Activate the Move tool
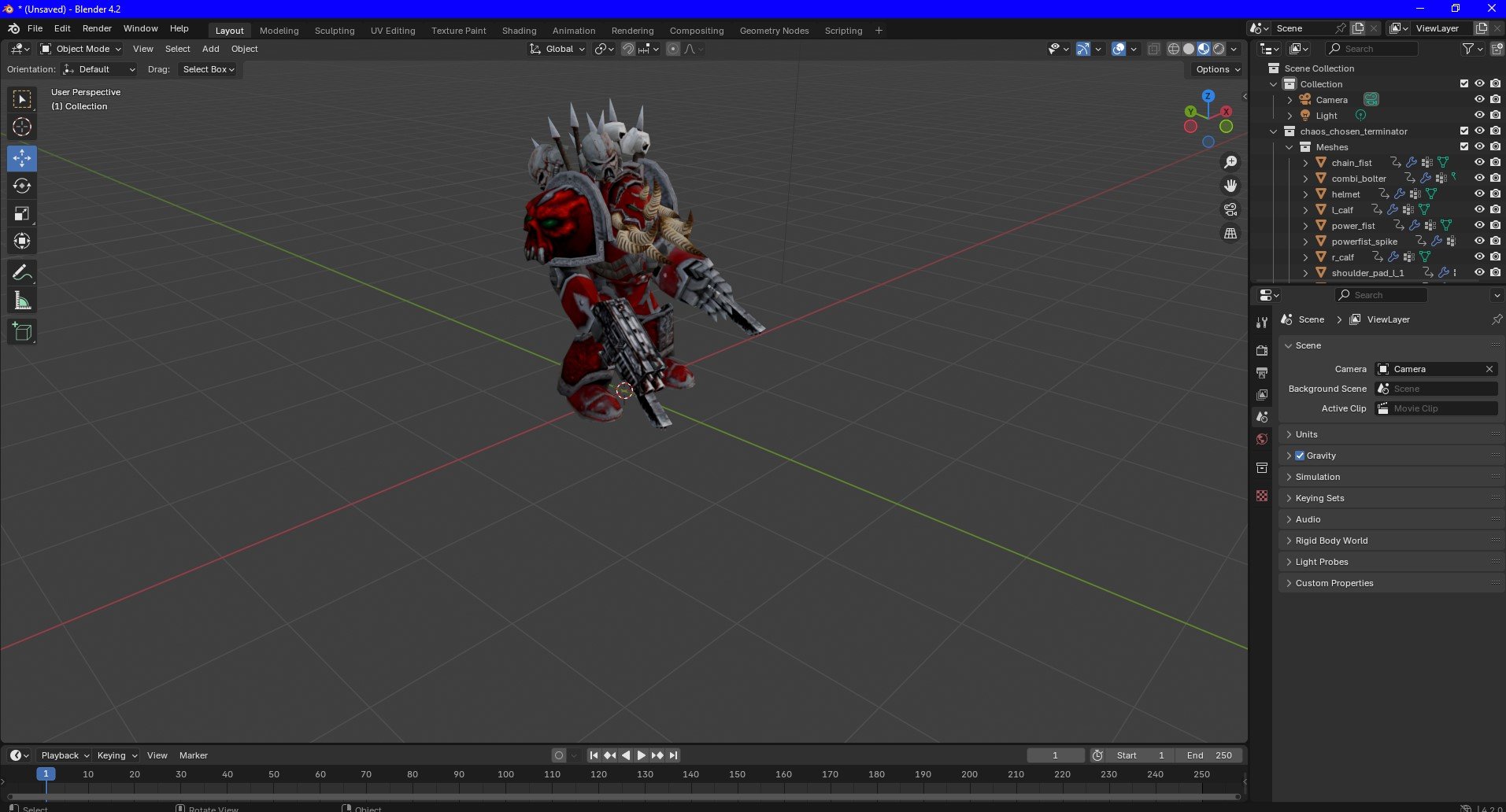Screen dimensions: 1506x812 click(x=22, y=158)
